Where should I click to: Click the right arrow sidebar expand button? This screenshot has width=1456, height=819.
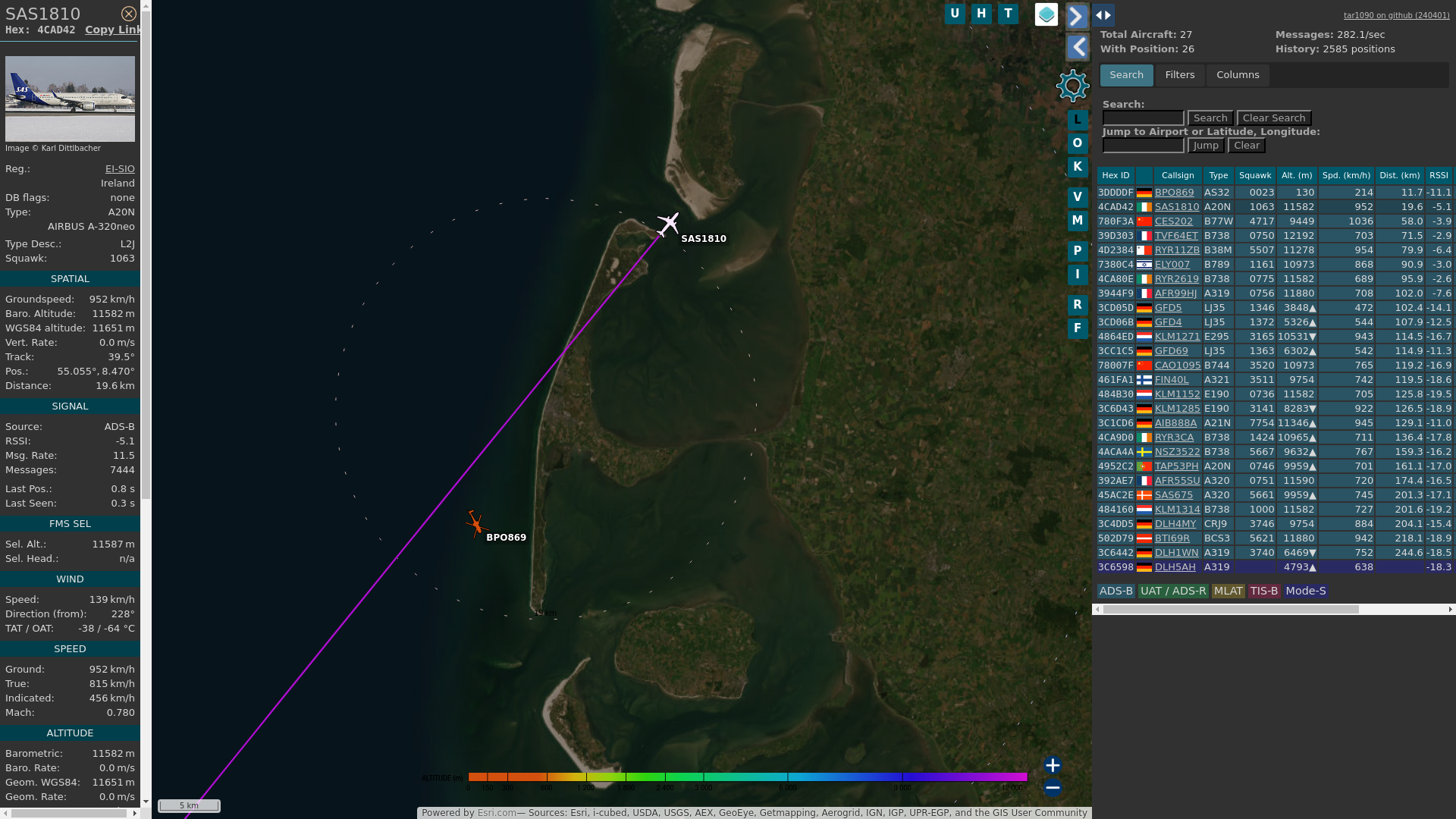[1078, 17]
